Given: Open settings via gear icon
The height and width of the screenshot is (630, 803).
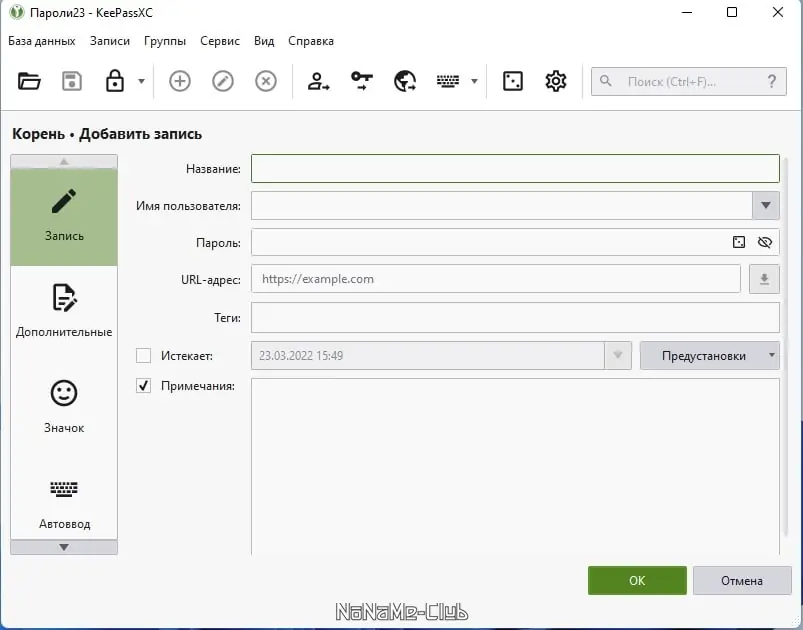Looking at the screenshot, I should [x=556, y=81].
